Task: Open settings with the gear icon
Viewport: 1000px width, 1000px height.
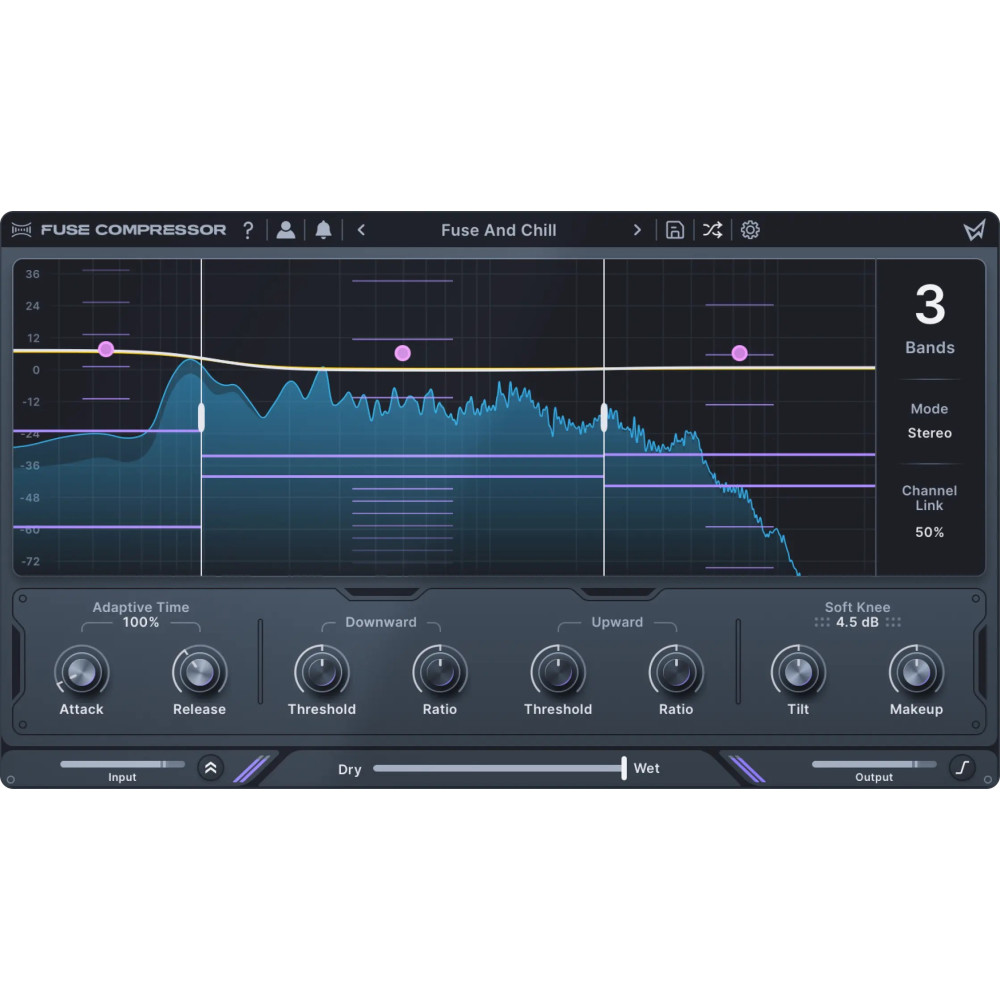Action: (750, 230)
